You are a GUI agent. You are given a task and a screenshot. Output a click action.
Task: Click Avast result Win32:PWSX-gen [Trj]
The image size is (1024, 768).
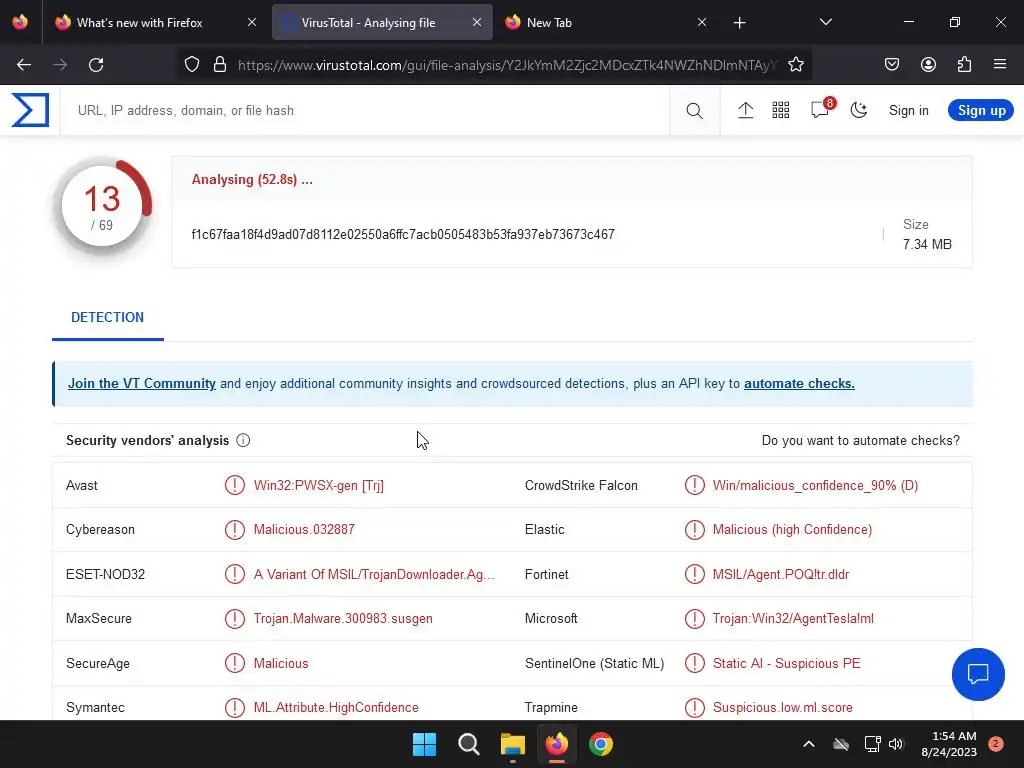point(319,485)
